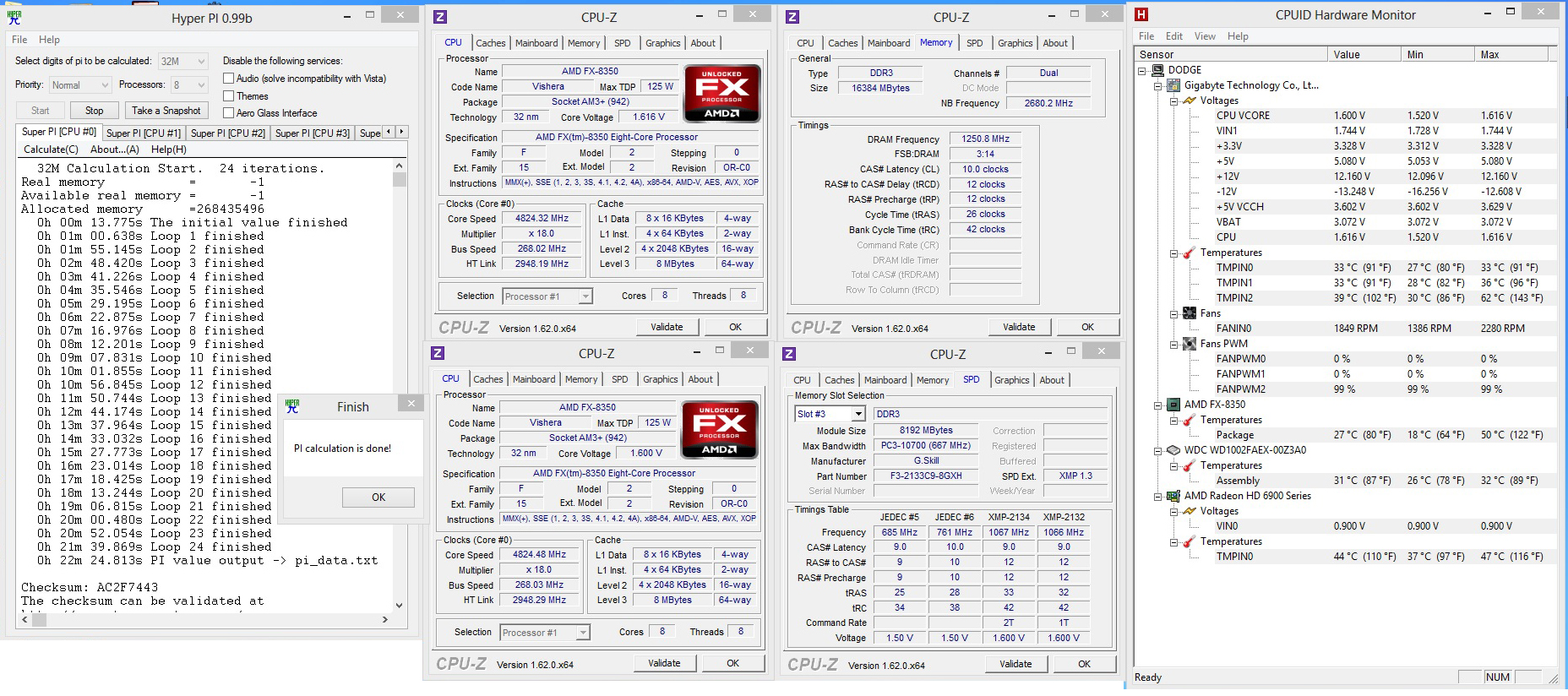Screen dimensions: 1568x696
Task: Click the right arrow of Hyper PI horizontal scrollbar
Action: pos(385,620)
